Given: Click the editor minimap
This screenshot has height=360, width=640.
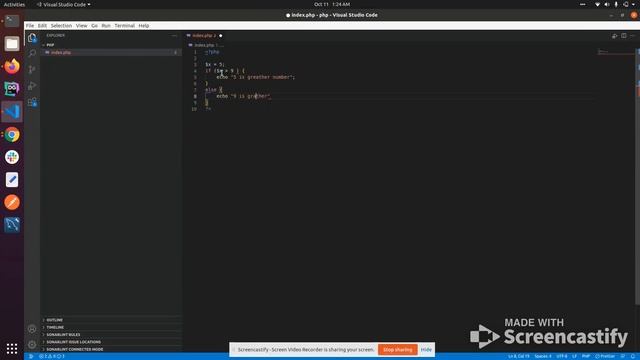Looking at the screenshot, I should coord(616,52).
